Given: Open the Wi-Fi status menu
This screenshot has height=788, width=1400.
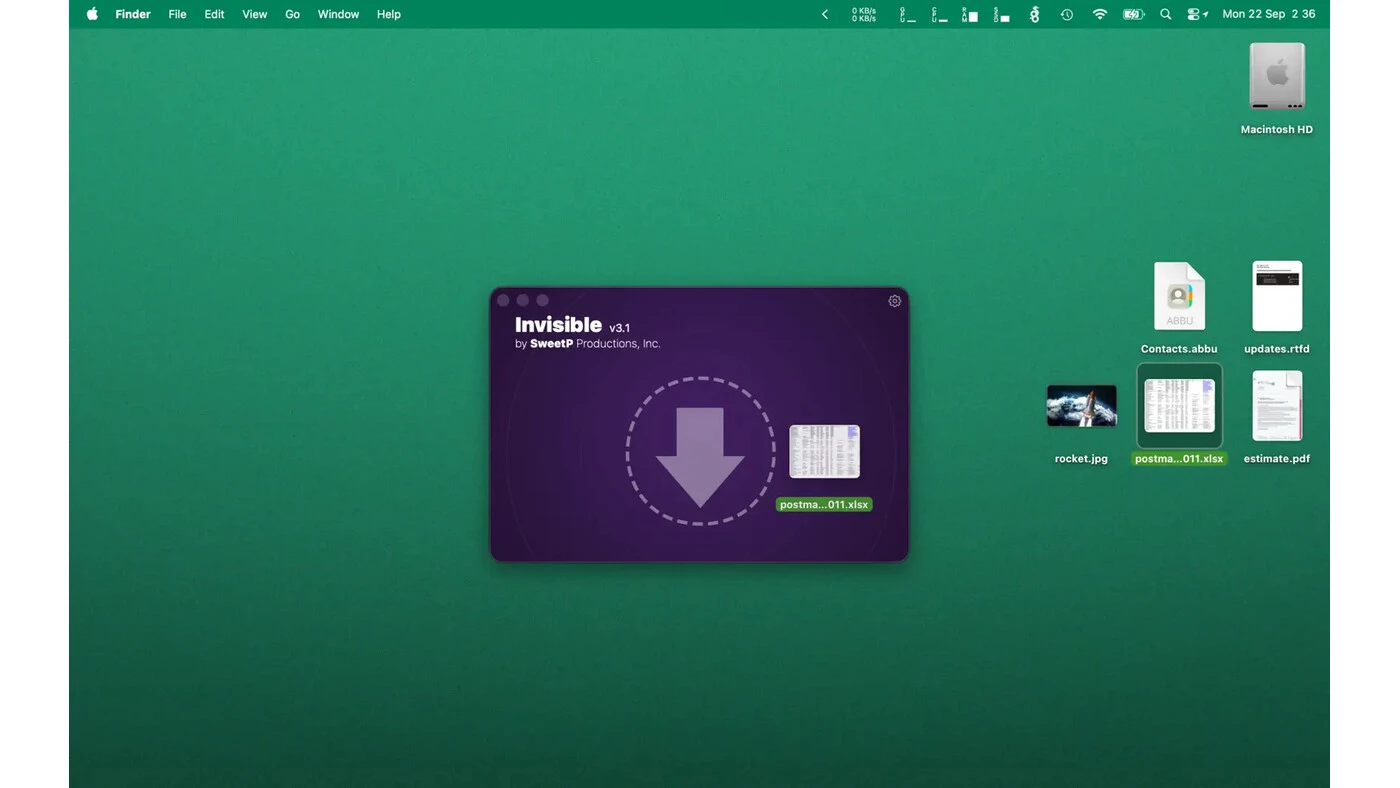Looking at the screenshot, I should tap(1100, 14).
